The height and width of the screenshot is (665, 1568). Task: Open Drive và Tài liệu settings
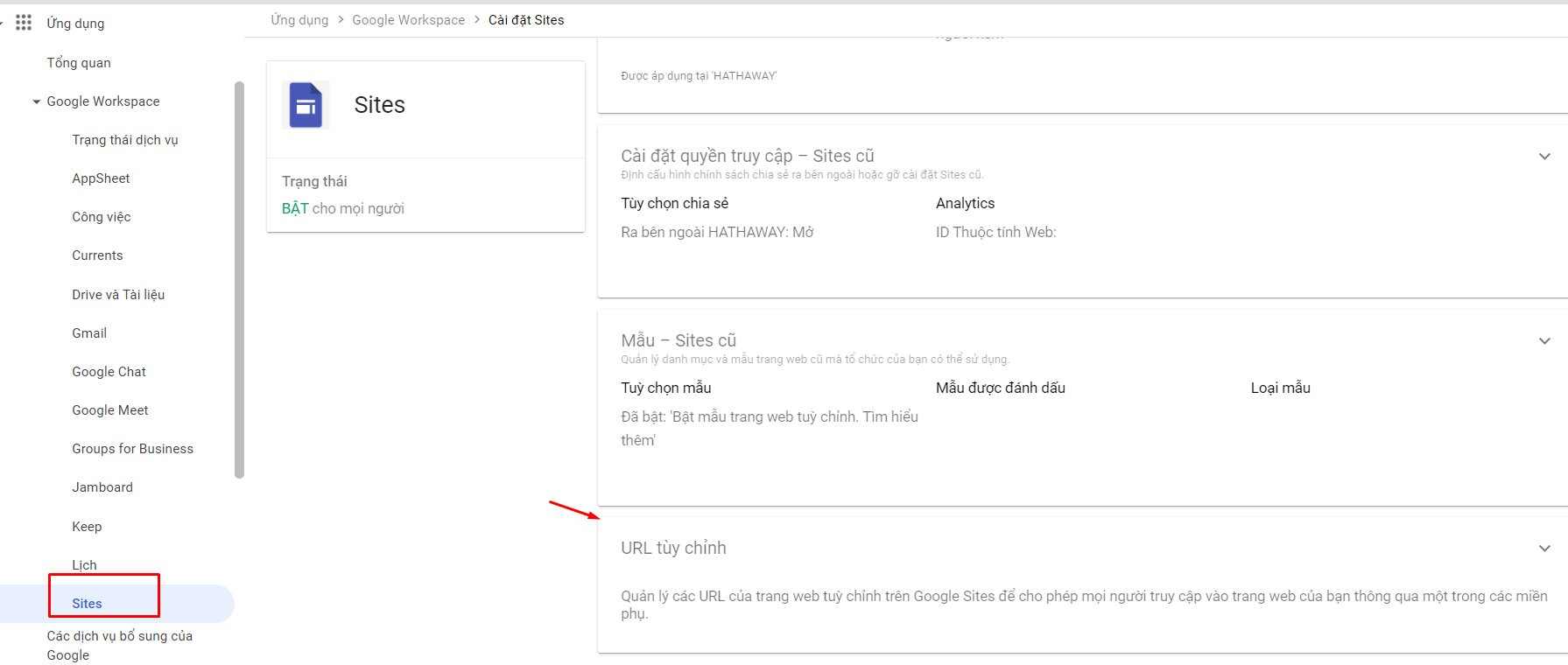118,295
